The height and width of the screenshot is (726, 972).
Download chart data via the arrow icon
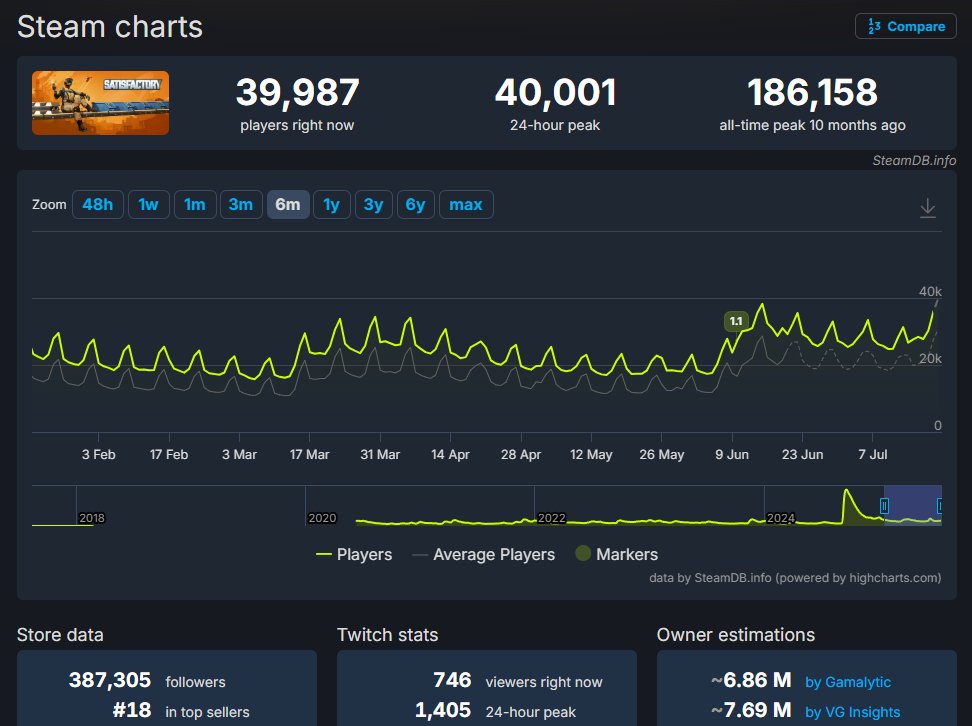click(x=927, y=207)
